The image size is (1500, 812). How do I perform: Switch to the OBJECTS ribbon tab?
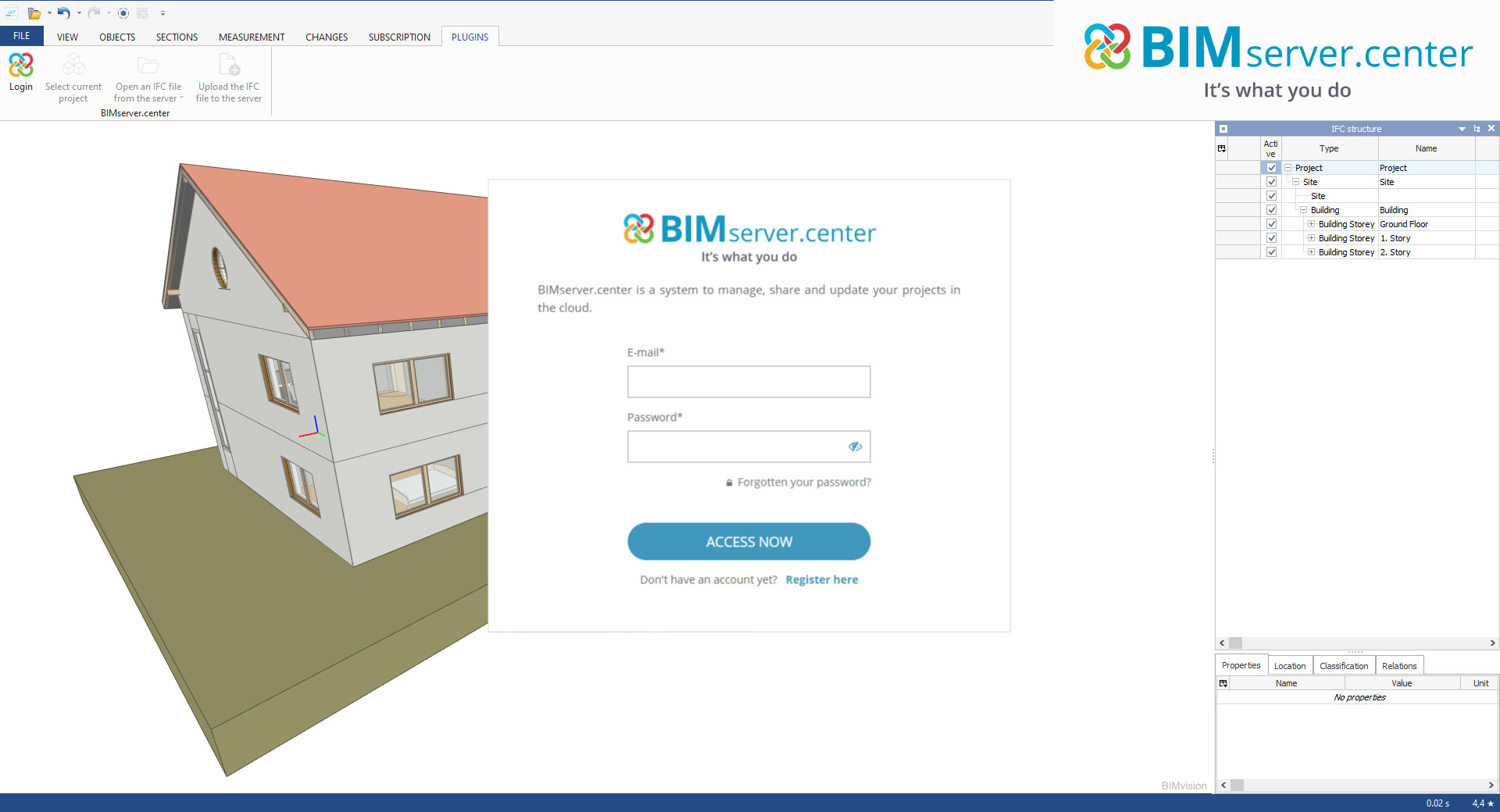117,37
